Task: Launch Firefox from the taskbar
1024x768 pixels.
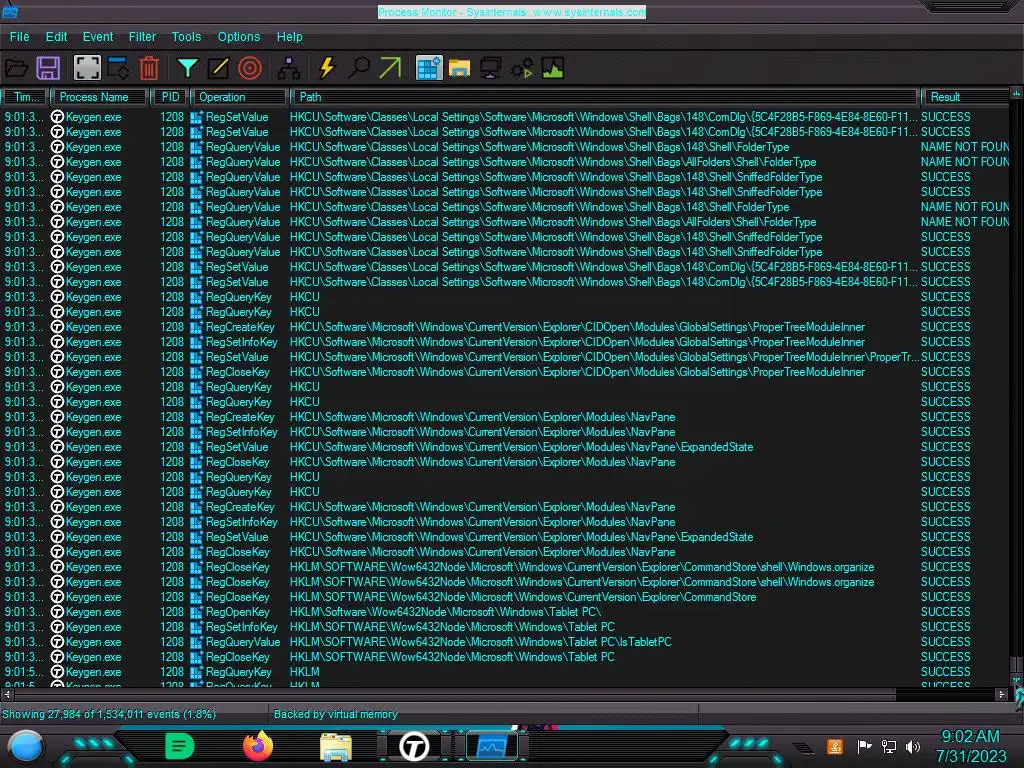Action: [258, 746]
